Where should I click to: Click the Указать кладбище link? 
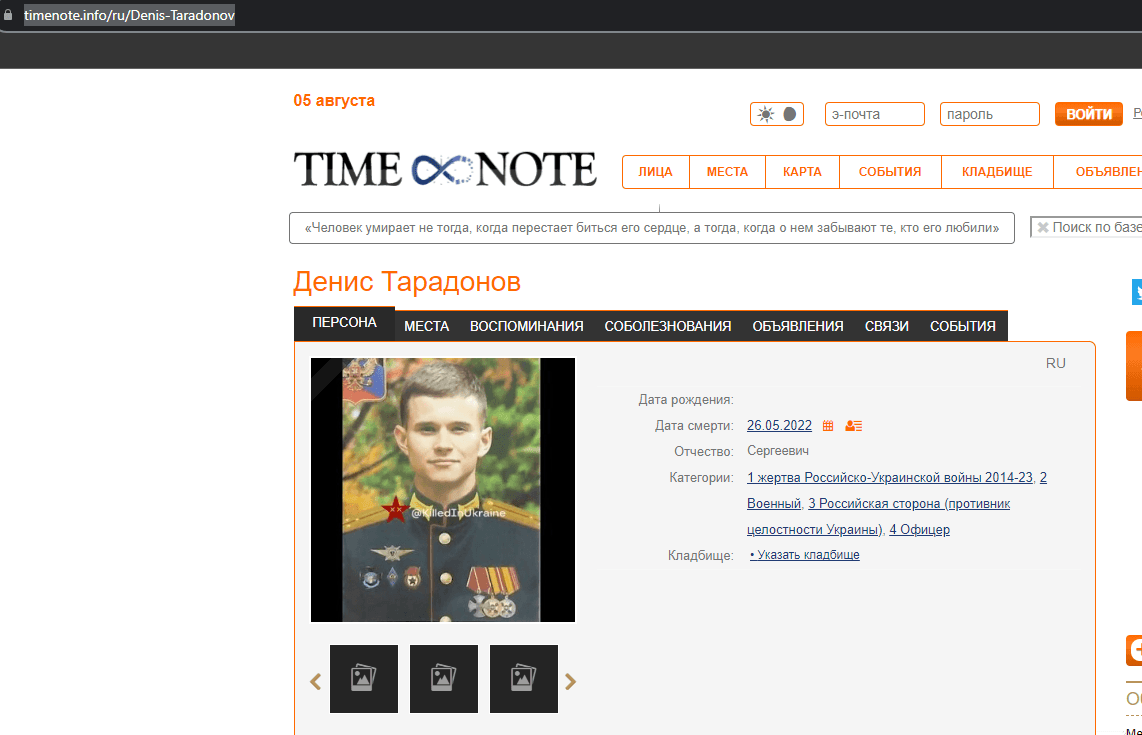click(x=805, y=555)
